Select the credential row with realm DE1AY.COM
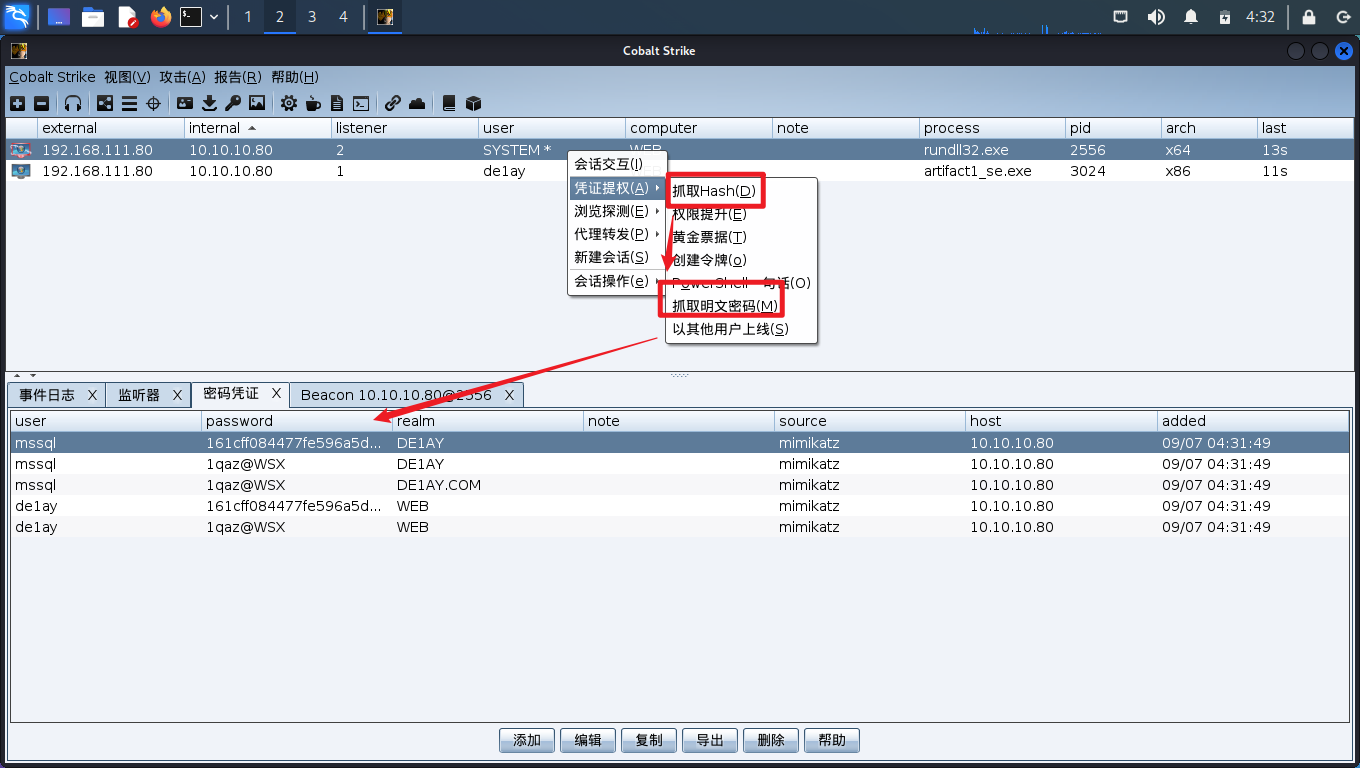Screen dimensions: 1360x768 [x=680, y=485]
